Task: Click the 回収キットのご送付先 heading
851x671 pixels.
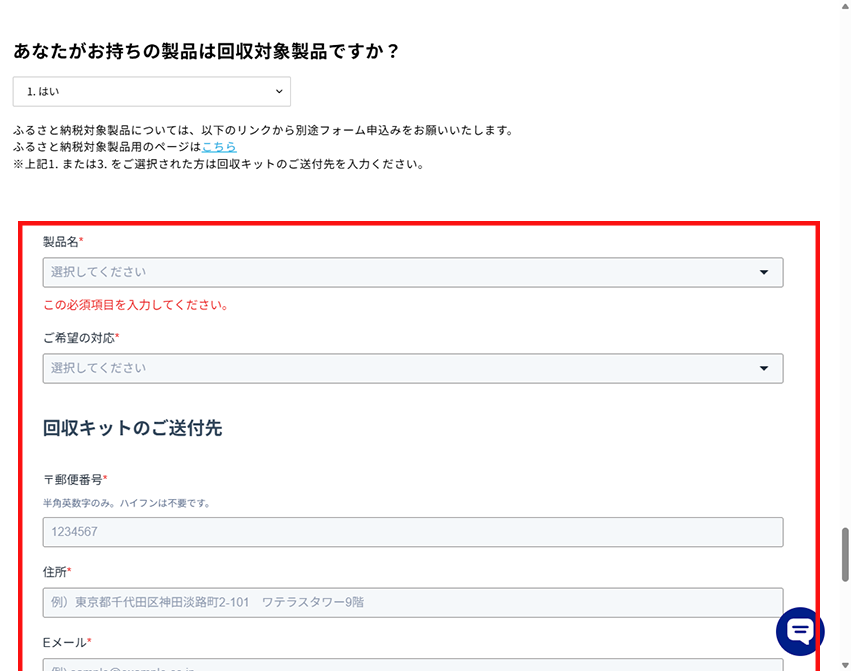Action: coord(132,428)
